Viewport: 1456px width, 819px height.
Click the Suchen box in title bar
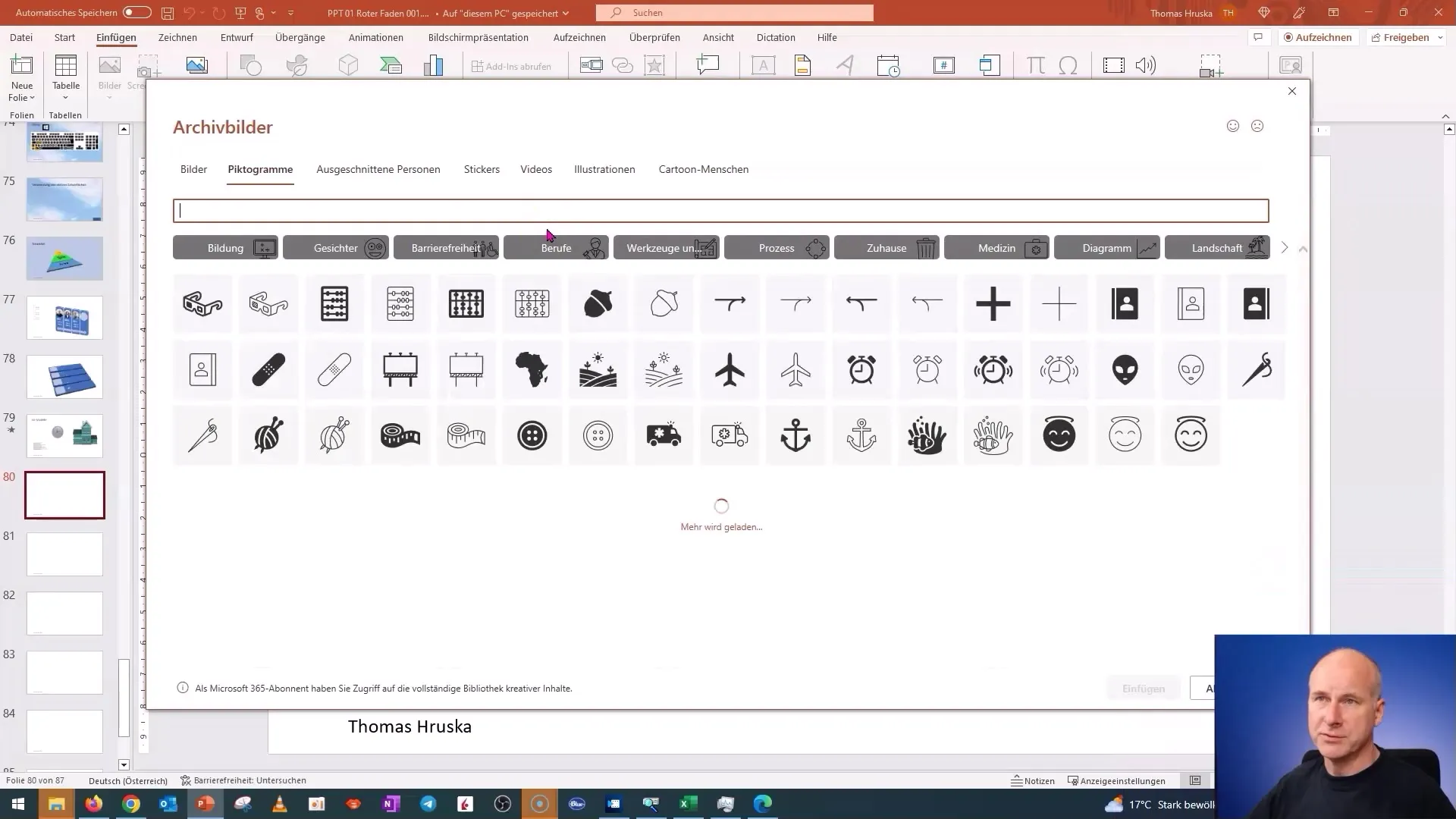point(734,13)
